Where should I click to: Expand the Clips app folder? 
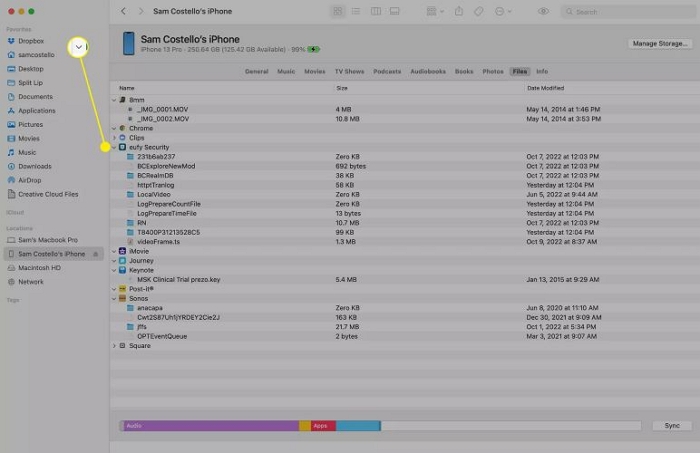[115, 138]
